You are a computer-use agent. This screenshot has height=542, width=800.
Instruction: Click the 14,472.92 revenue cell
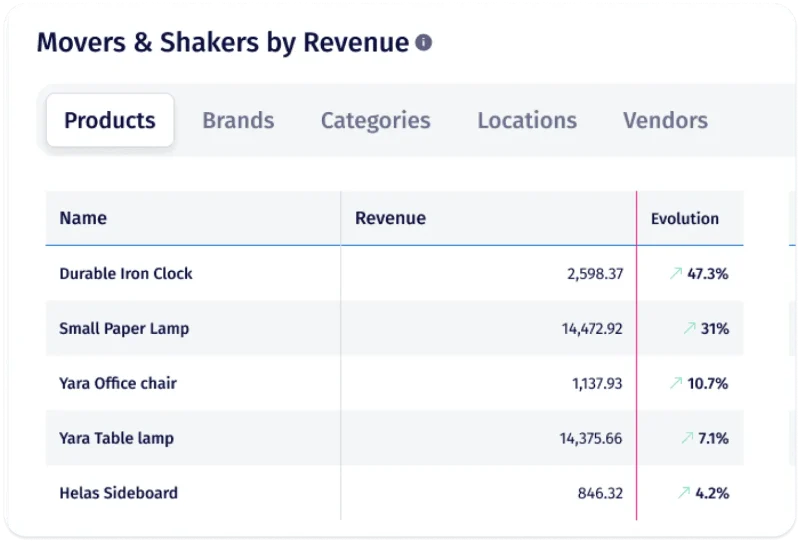(592, 328)
